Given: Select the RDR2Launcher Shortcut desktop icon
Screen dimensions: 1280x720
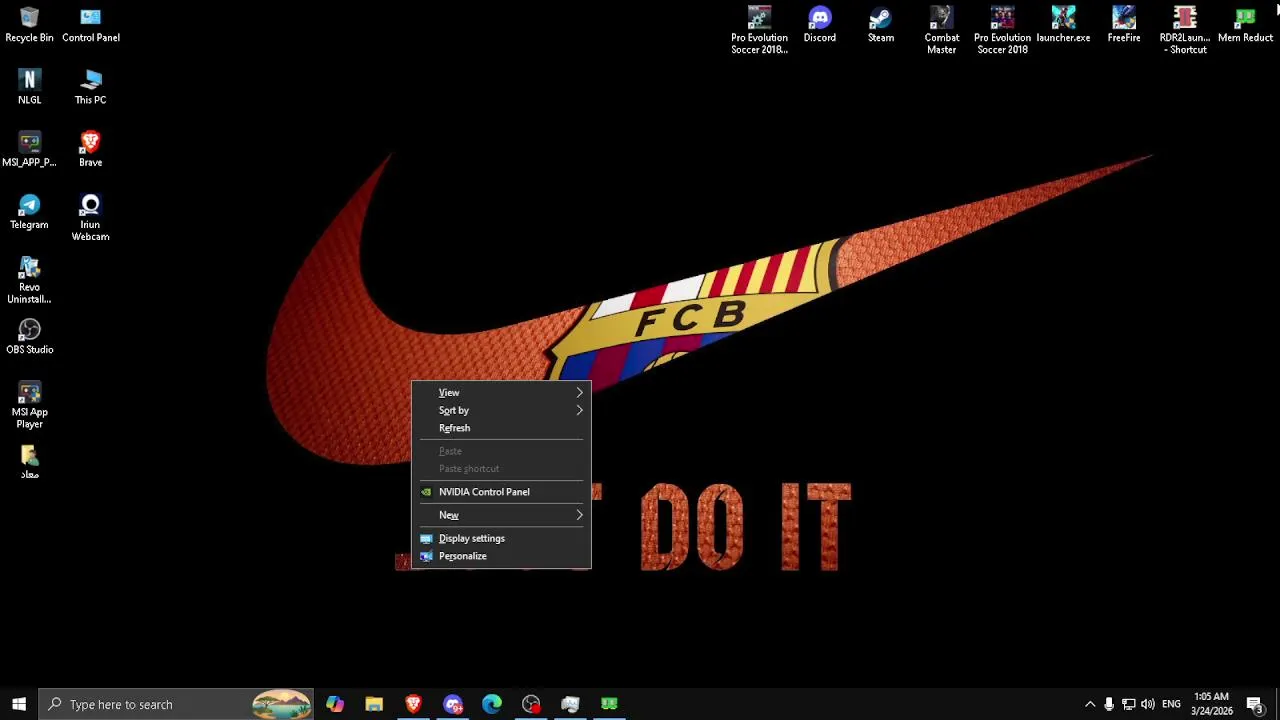Looking at the screenshot, I should (x=1184, y=30).
